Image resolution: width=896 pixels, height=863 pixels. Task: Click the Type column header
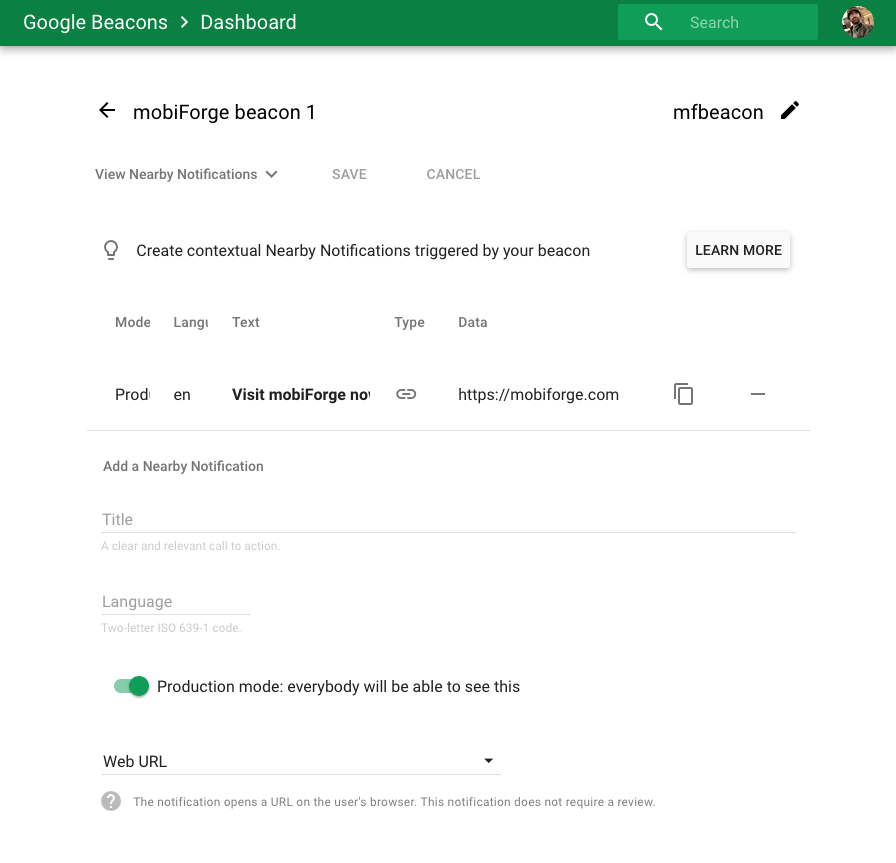pyautogui.click(x=409, y=322)
